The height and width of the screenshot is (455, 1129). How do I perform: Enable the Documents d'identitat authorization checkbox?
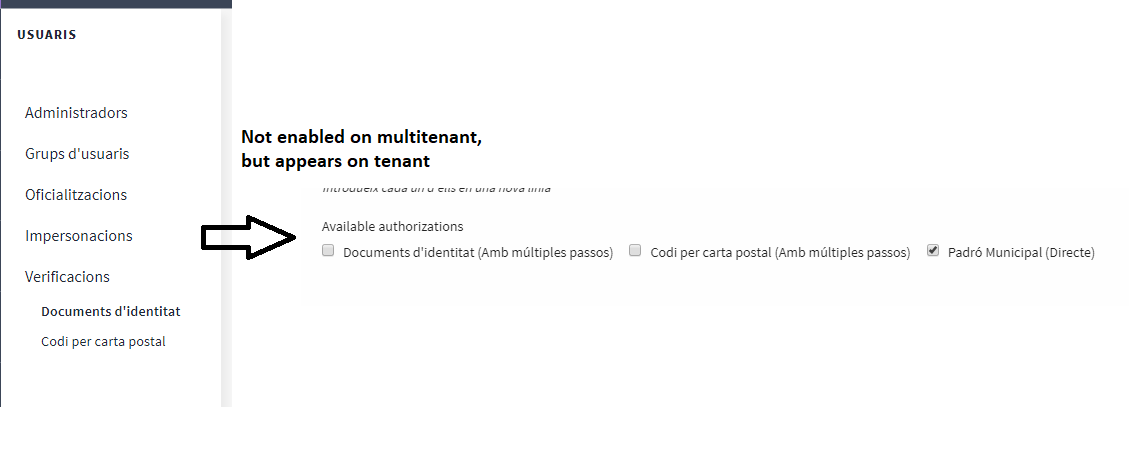(x=328, y=251)
